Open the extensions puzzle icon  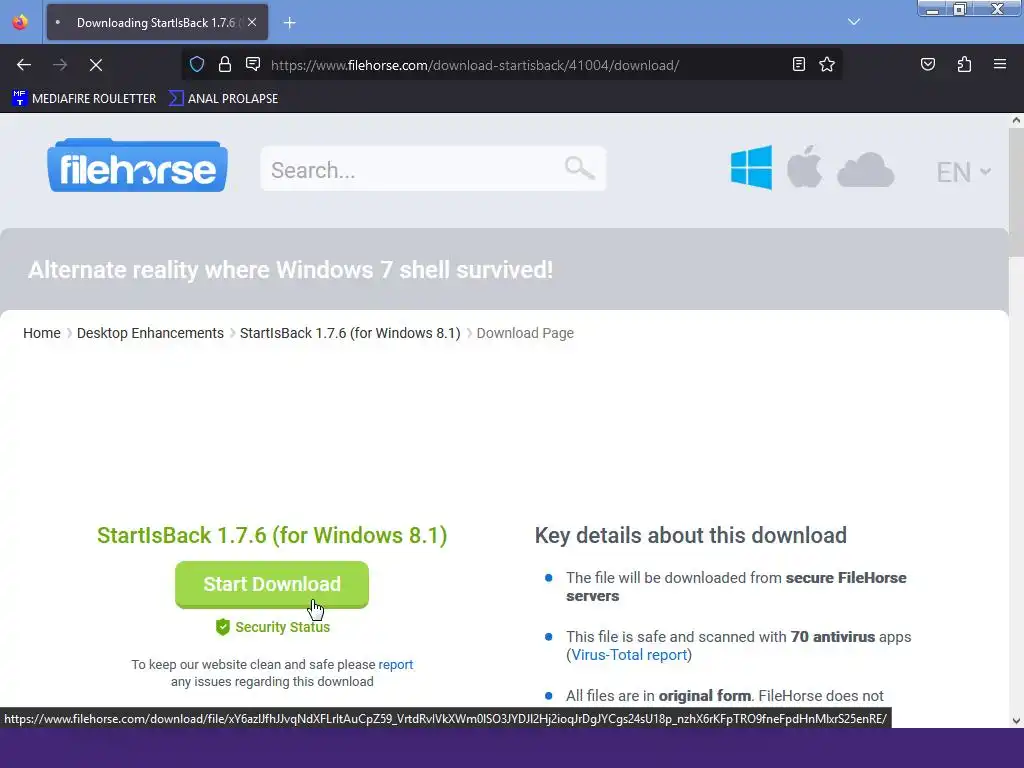click(964, 64)
